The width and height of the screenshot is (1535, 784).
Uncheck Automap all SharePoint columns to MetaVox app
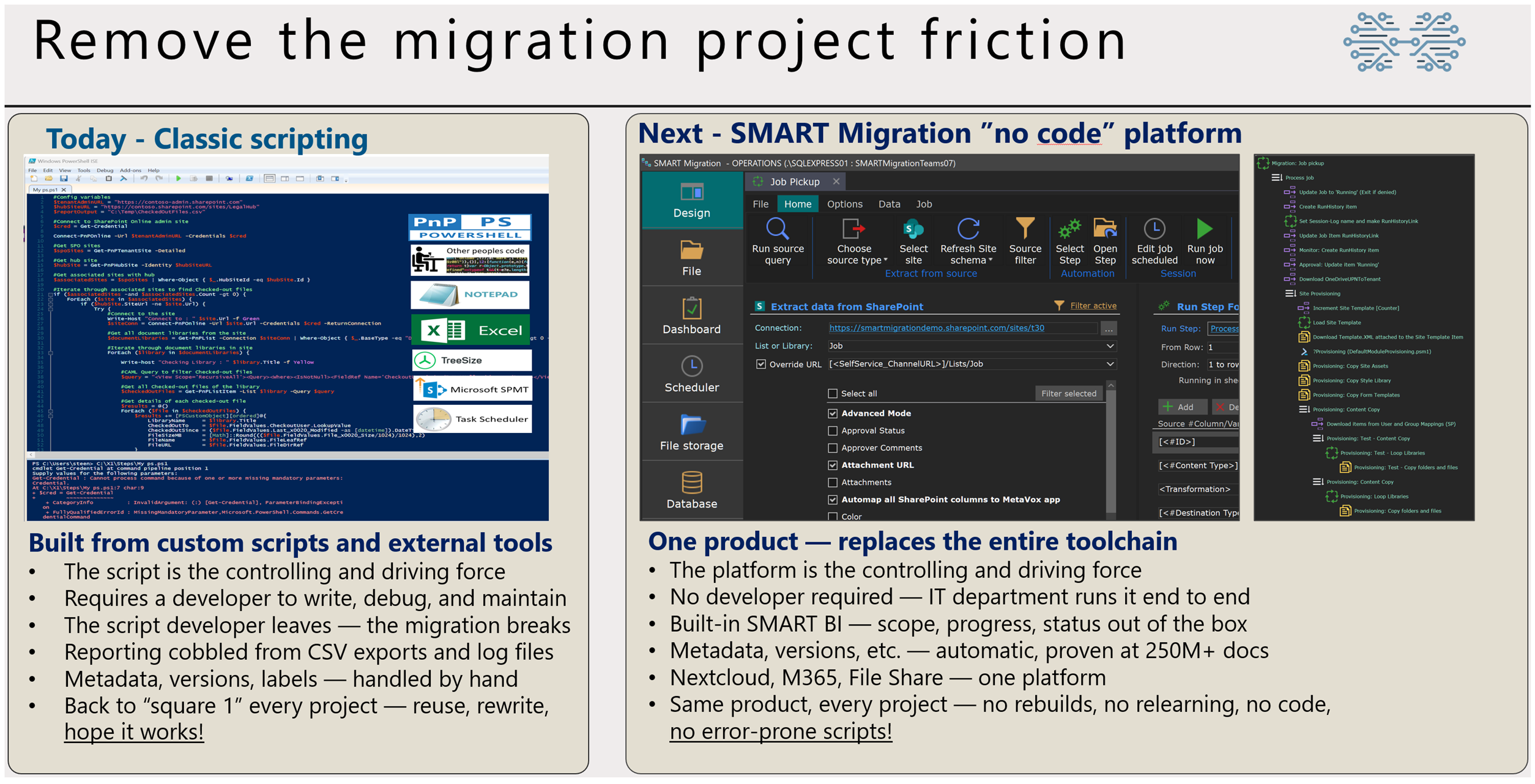pos(832,500)
